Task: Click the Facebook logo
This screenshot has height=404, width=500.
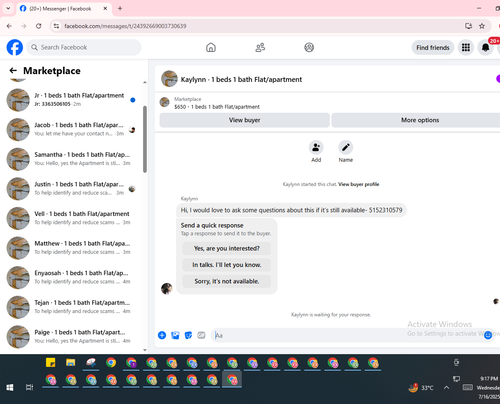Action: pos(15,47)
